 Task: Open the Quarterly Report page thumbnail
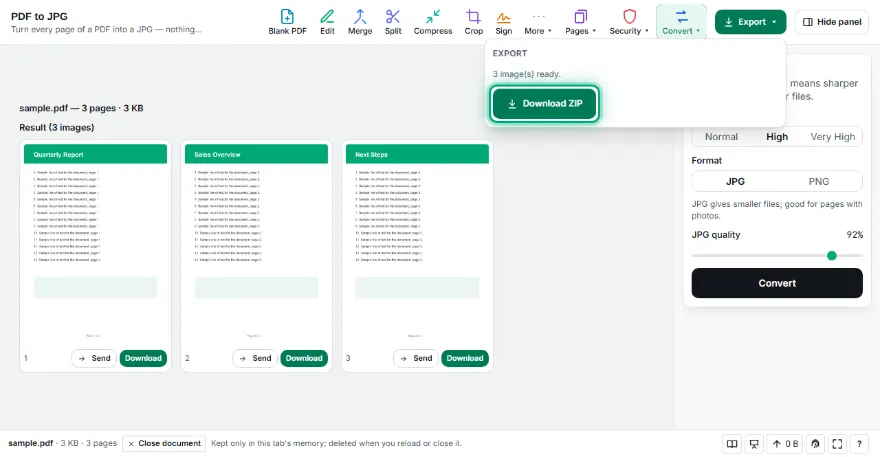95,244
